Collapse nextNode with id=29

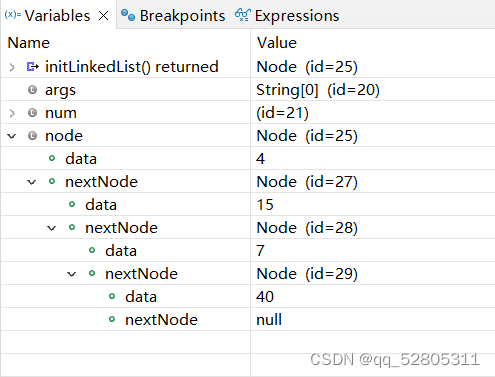72,274
